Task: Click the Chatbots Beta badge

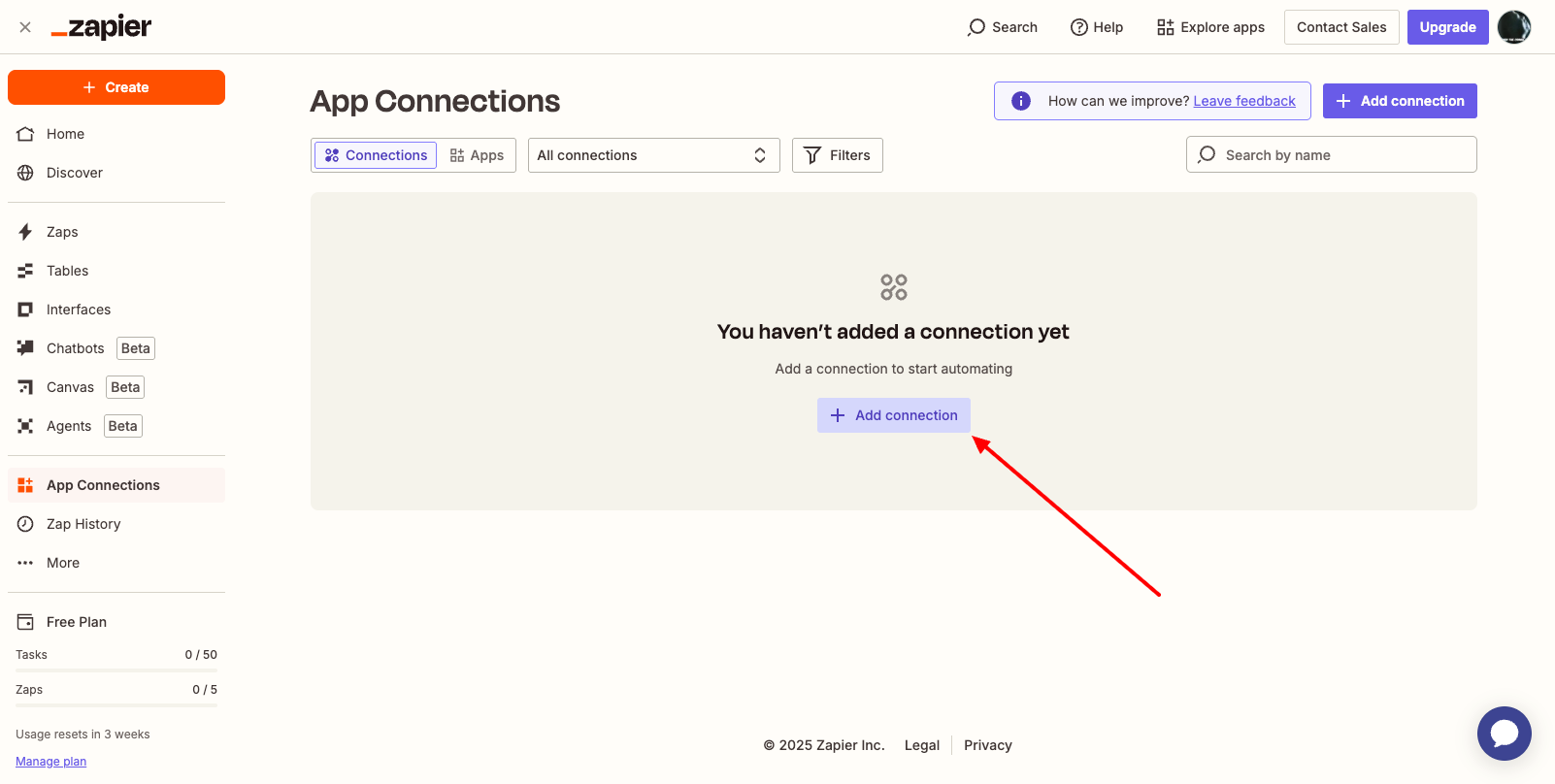Action: pos(136,348)
